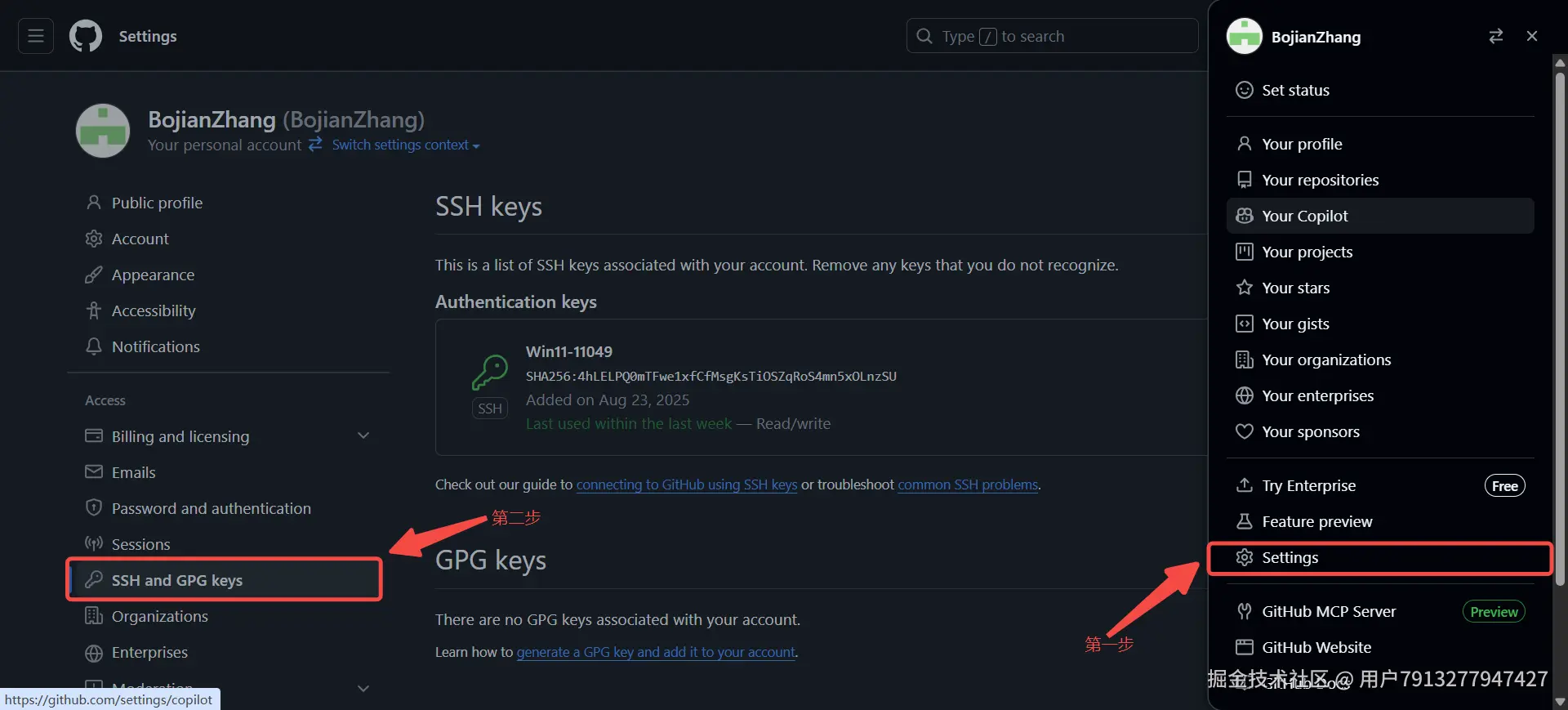Click the sponsors heart icon

coord(1245,431)
